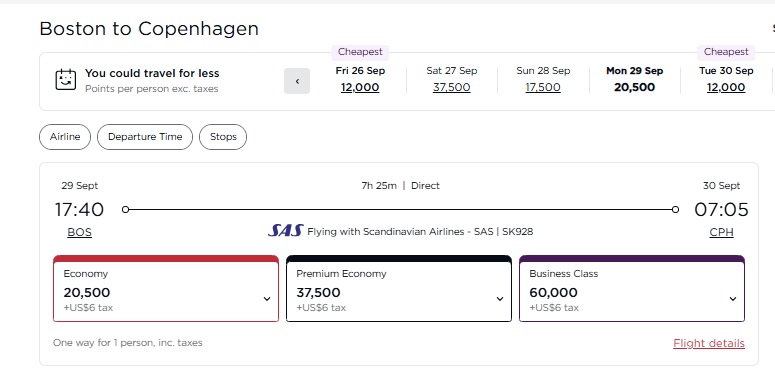Open the Departure Time filter
Viewport: 775px width, 372px height.
(145, 137)
